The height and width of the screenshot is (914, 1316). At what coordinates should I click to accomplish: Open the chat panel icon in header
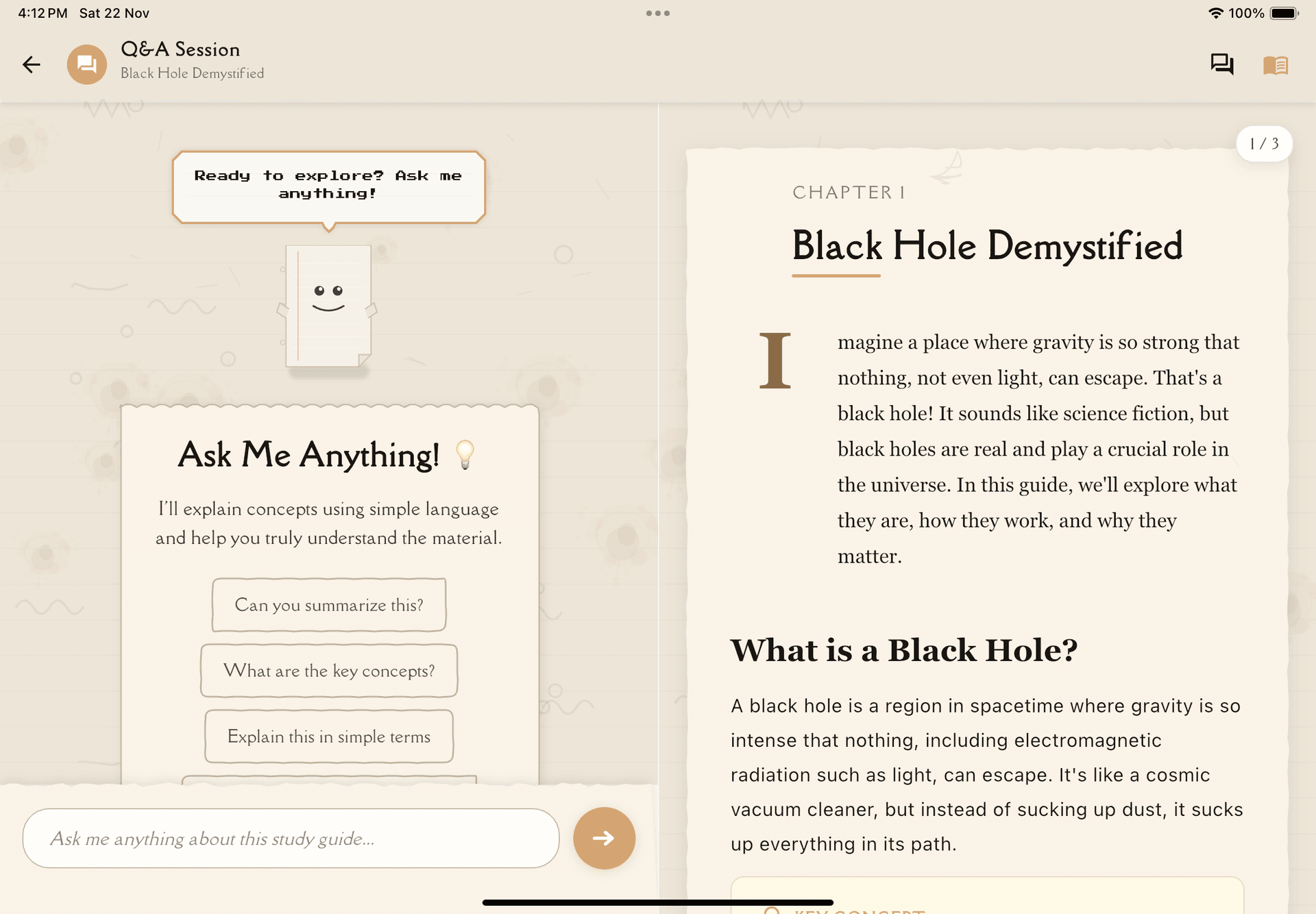tap(1221, 64)
